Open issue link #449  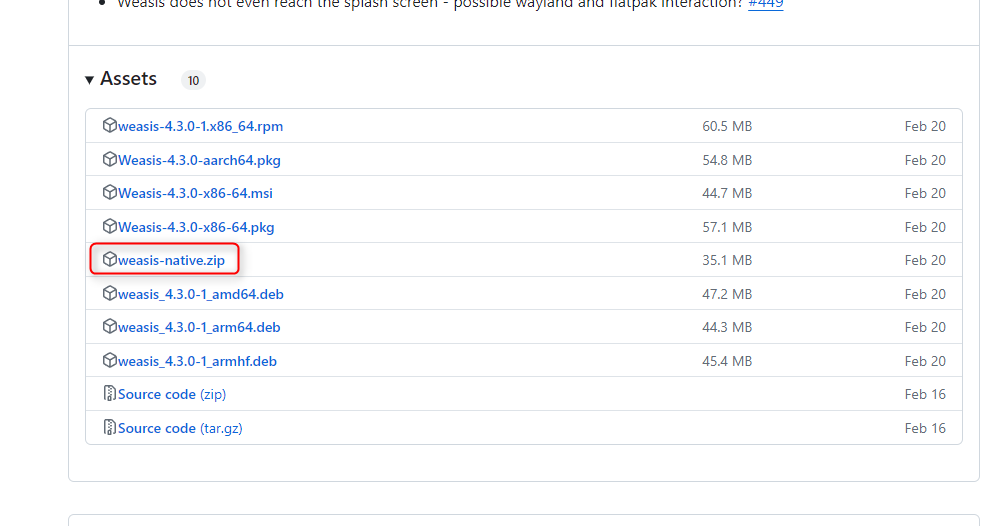click(765, 4)
